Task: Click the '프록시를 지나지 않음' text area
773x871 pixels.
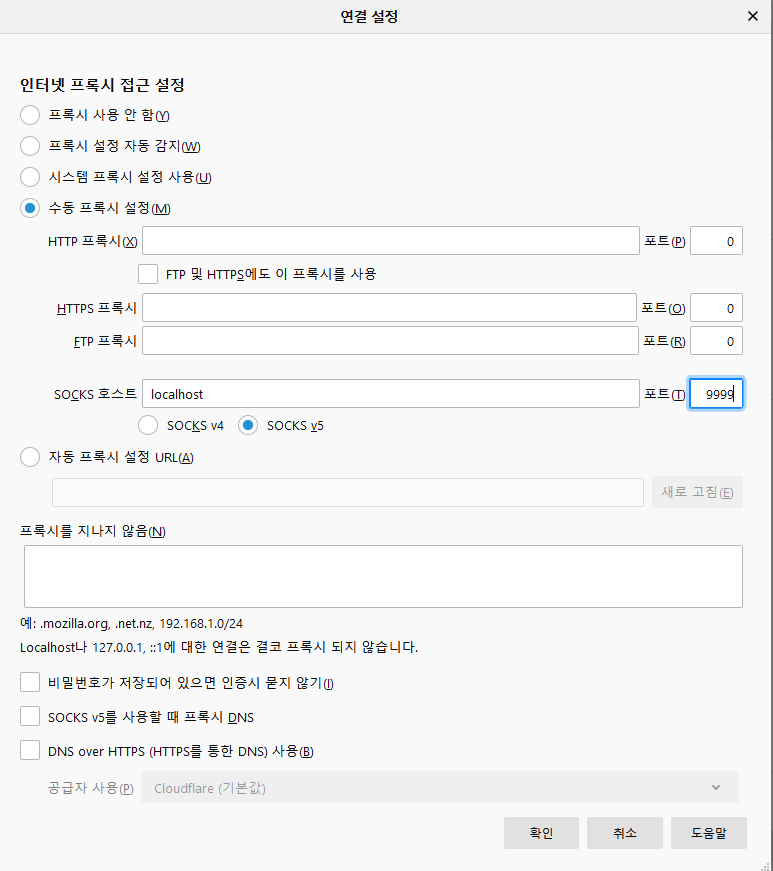Action: pos(383,576)
